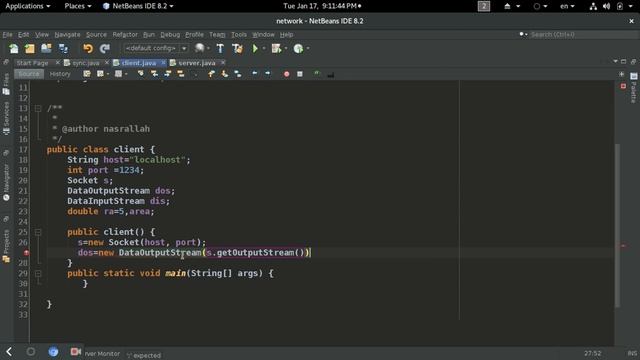Click Shift Line Right arrow icon
The image size is (640, 360).
click(268, 74)
